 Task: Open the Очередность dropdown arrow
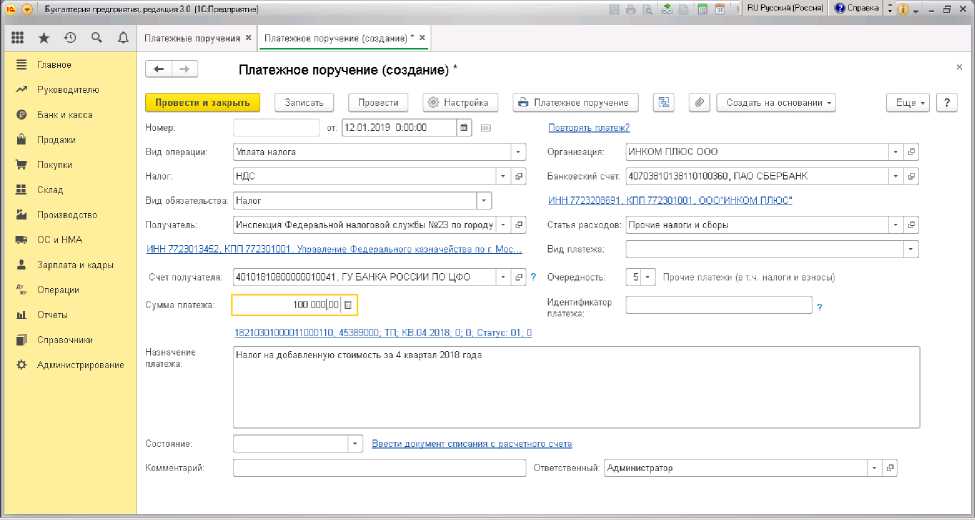[x=648, y=277]
